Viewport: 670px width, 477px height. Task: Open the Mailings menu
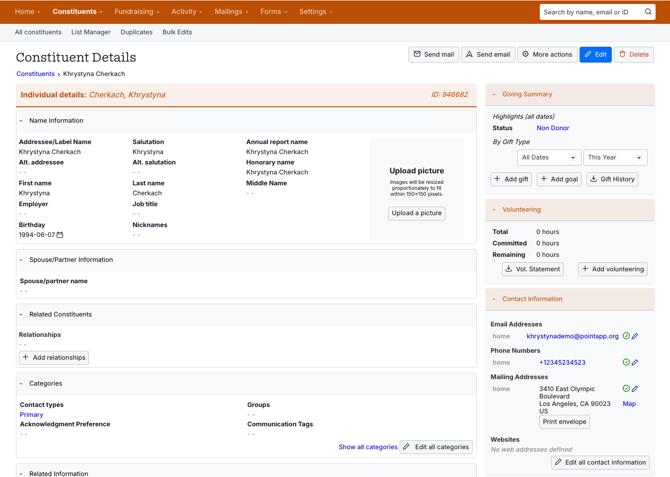(231, 12)
